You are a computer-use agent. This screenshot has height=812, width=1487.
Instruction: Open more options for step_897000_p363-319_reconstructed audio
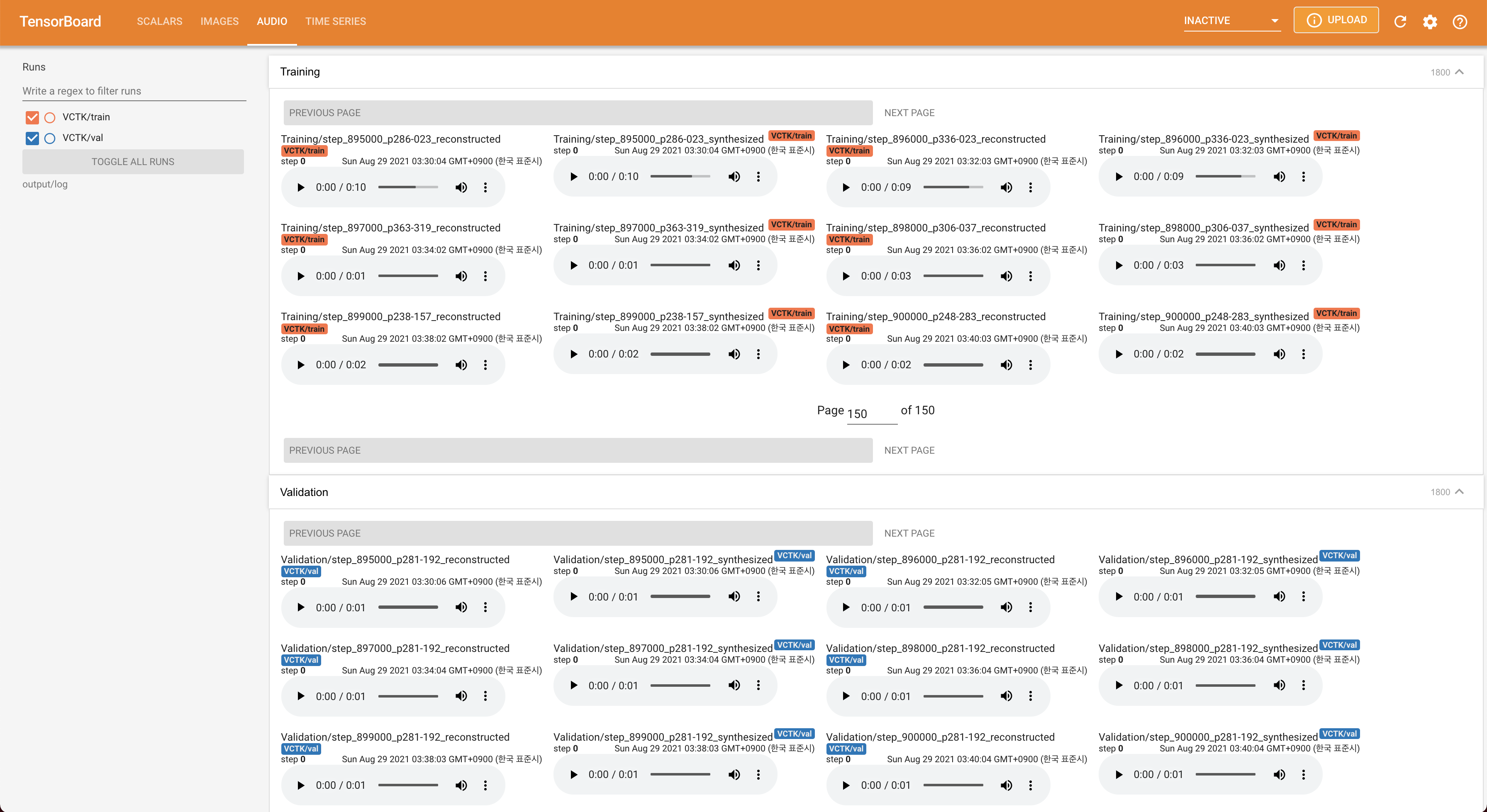point(485,277)
